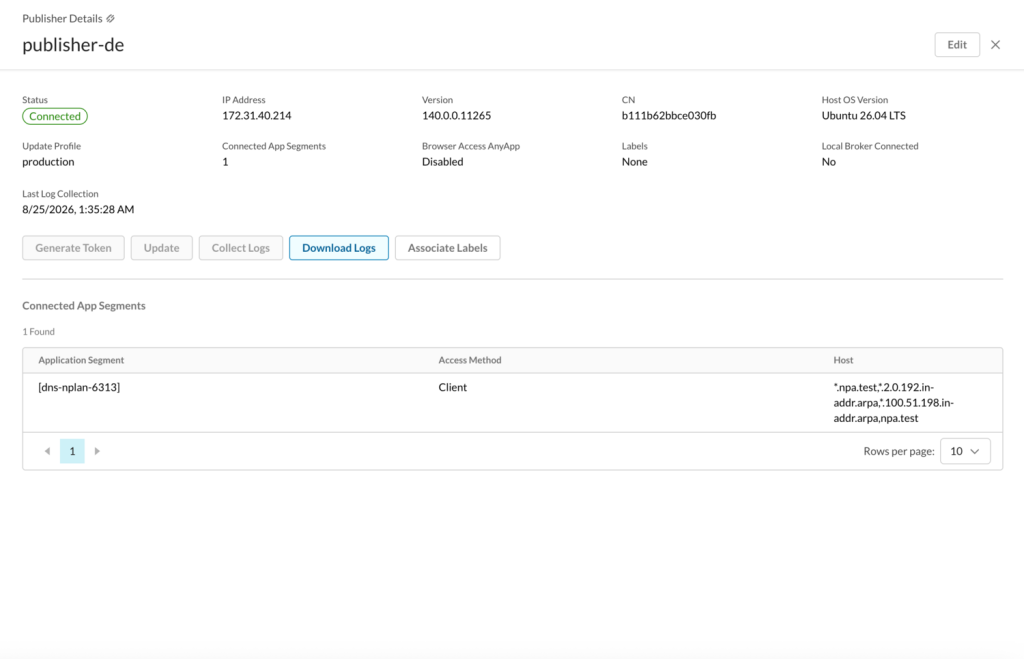Click the Connected status badge
The width and height of the screenshot is (1024, 659).
(x=55, y=116)
